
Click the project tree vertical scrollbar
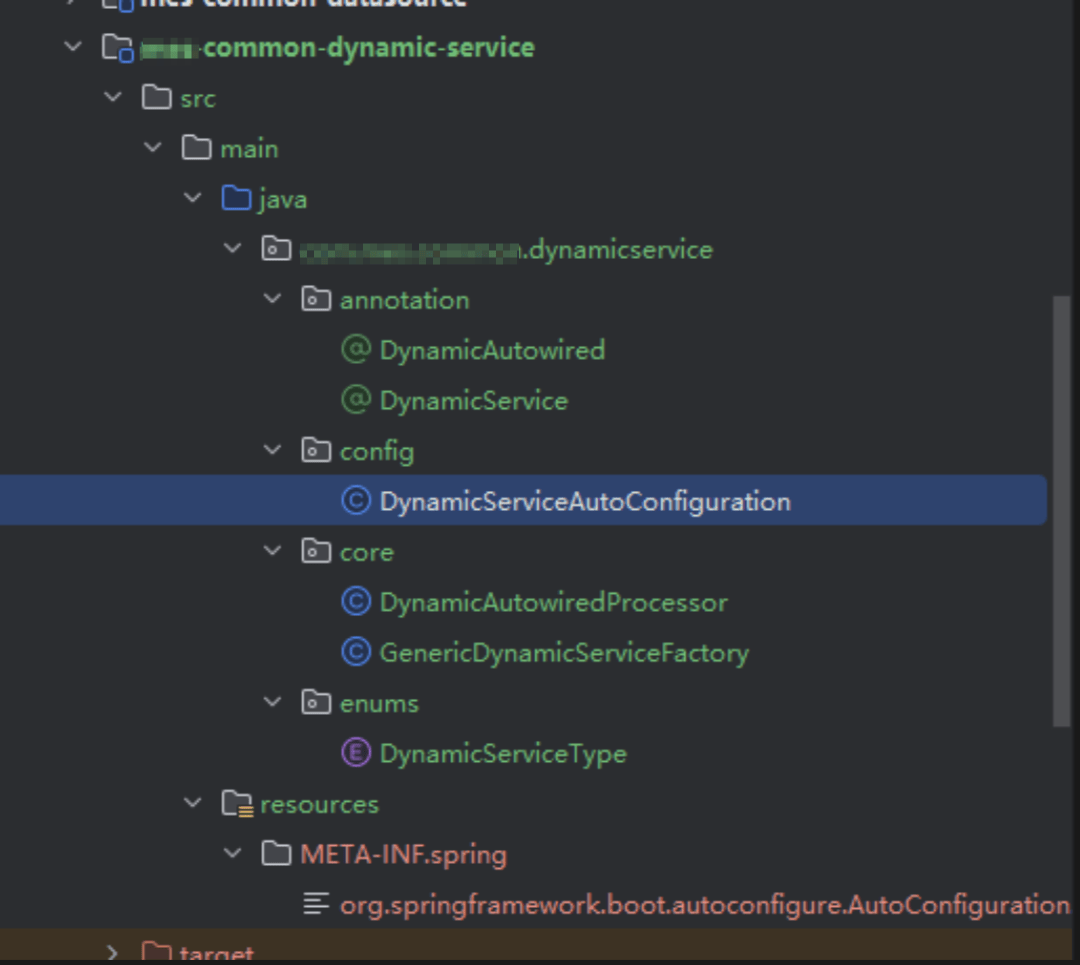[x=1062, y=510]
